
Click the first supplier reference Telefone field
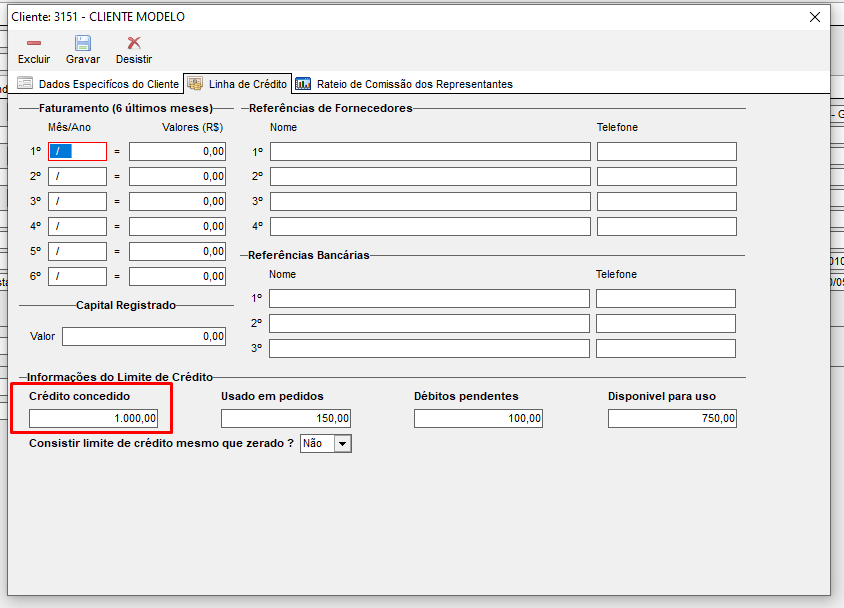click(x=666, y=151)
